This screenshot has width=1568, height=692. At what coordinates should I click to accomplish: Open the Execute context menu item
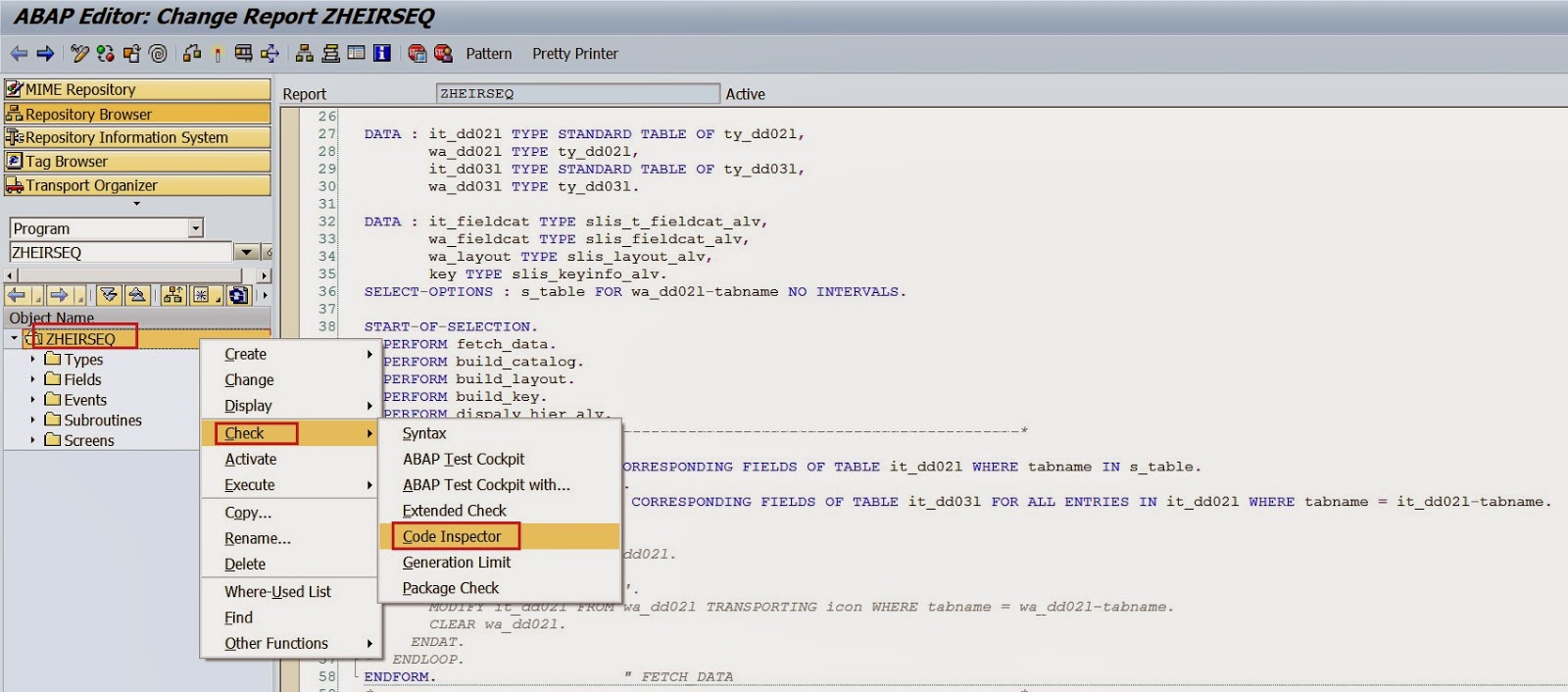click(x=290, y=485)
